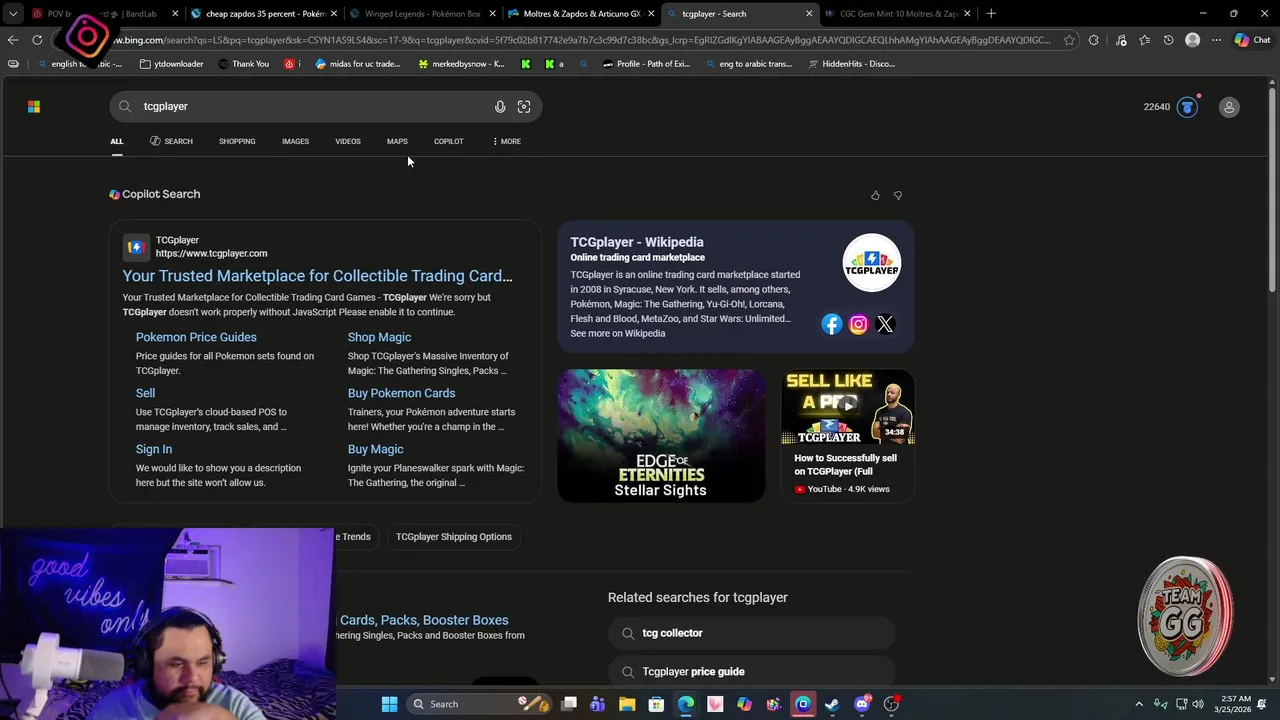Image resolution: width=1280 pixels, height=720 pixels.
Task: Switch to the COPILOT tab
Action: click(x=448, y=141)
